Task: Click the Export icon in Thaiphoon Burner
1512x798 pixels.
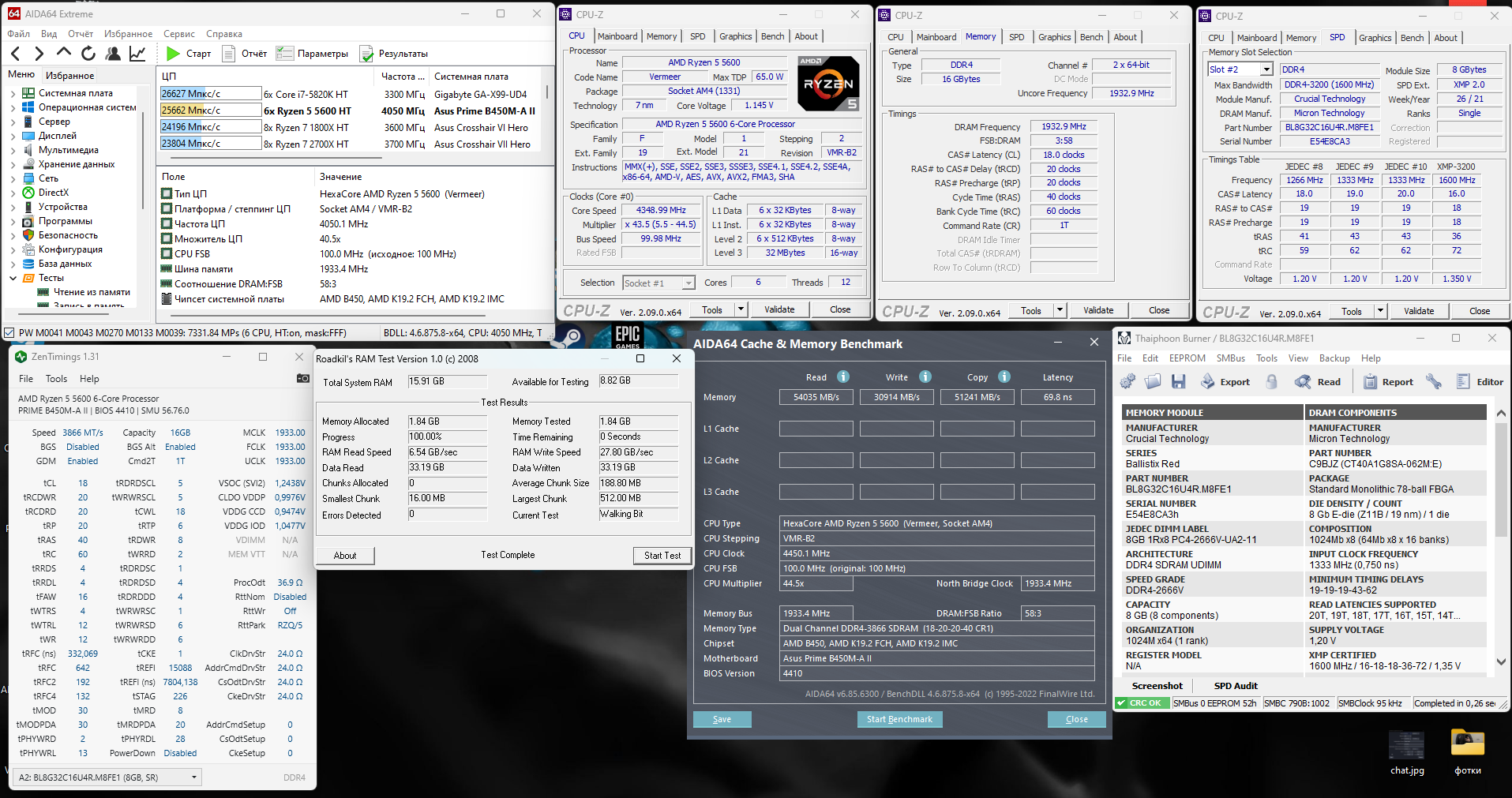Action: click(1208, 382)
